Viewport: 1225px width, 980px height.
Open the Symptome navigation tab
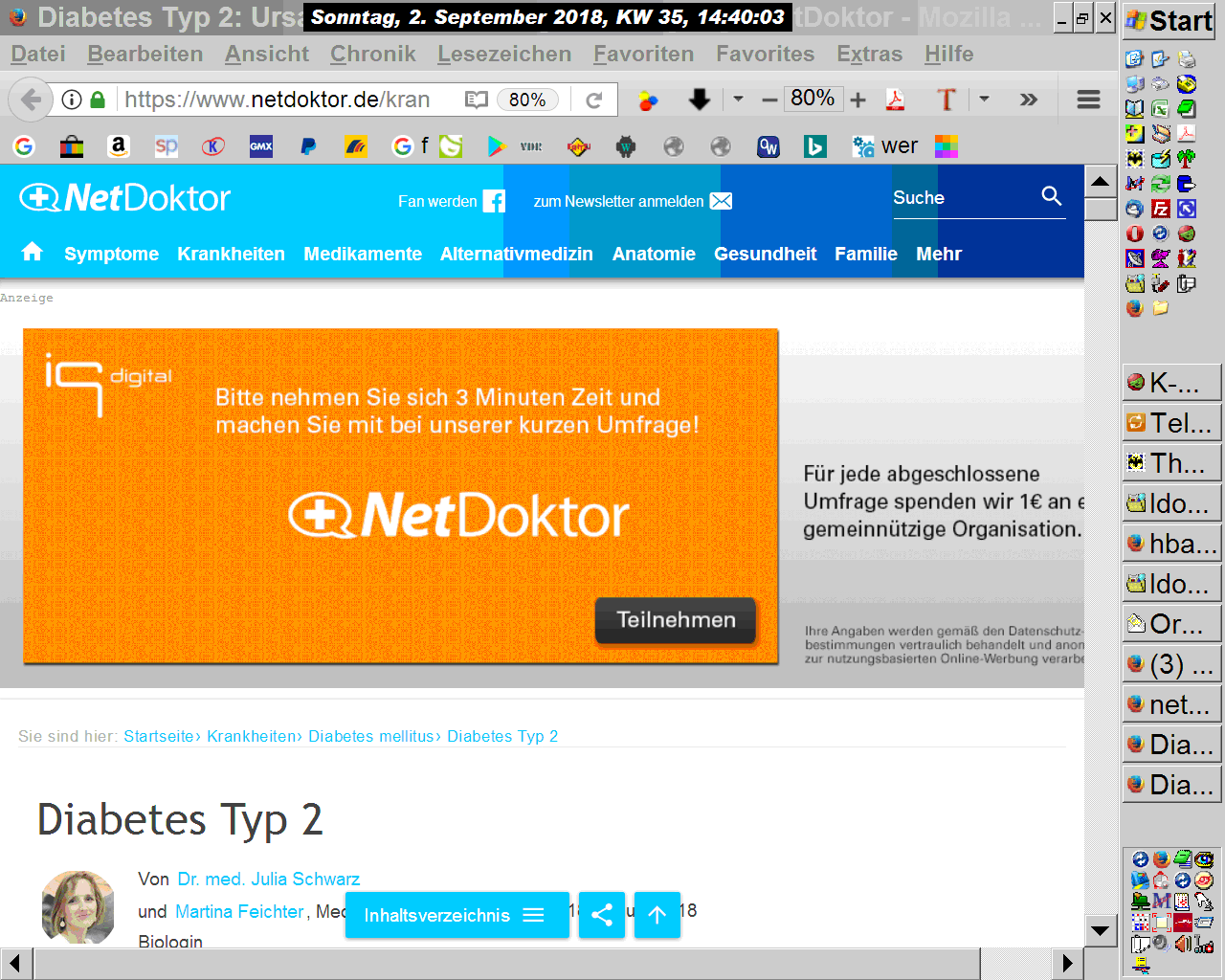pos(112,254)
